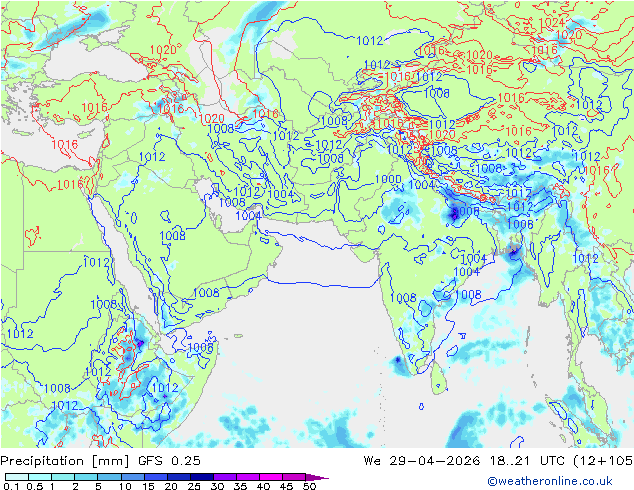
Task: Click the 'GFS 0.25' model label
Action: point(169,461)
